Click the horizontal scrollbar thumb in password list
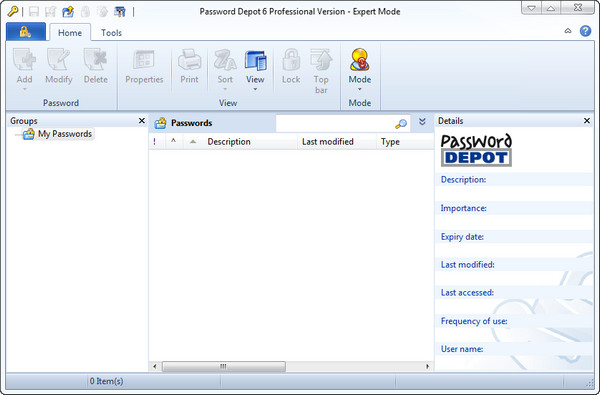 coord(224,366)
